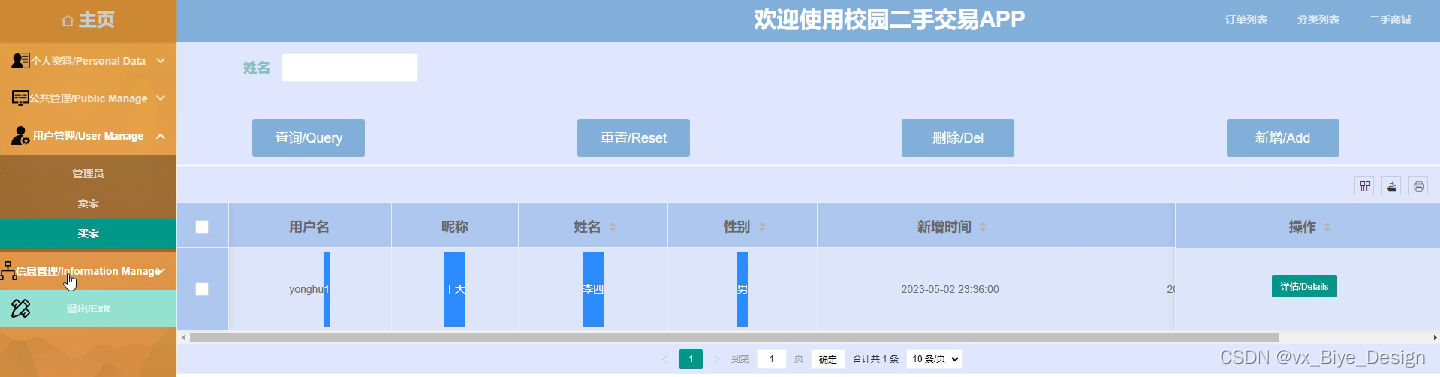The height and width of the screenshot is (377, 1440).
Task: Click the table print icon
Action: (1418, 186)
